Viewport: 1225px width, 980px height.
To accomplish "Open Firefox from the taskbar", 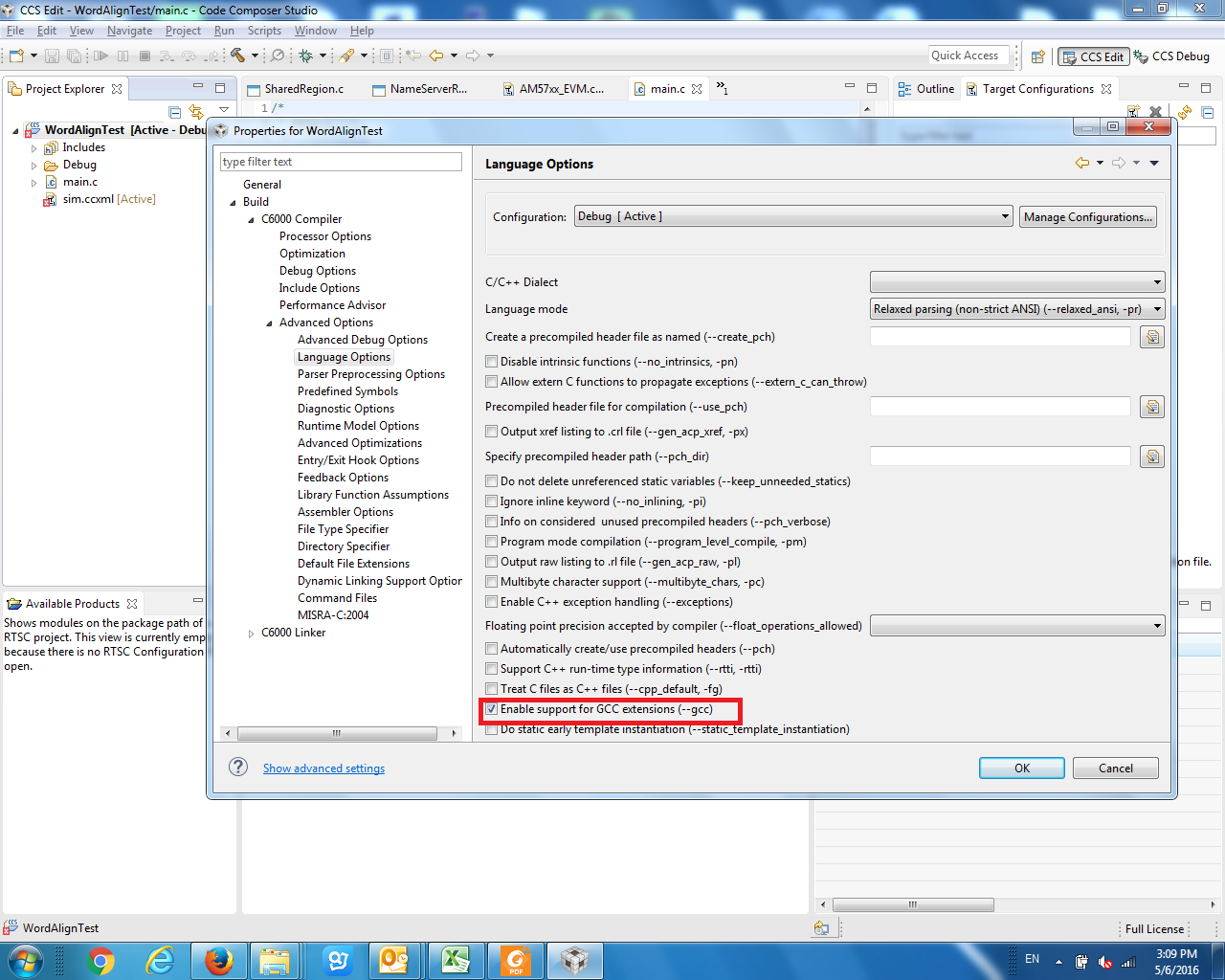I will click(219, 960).
